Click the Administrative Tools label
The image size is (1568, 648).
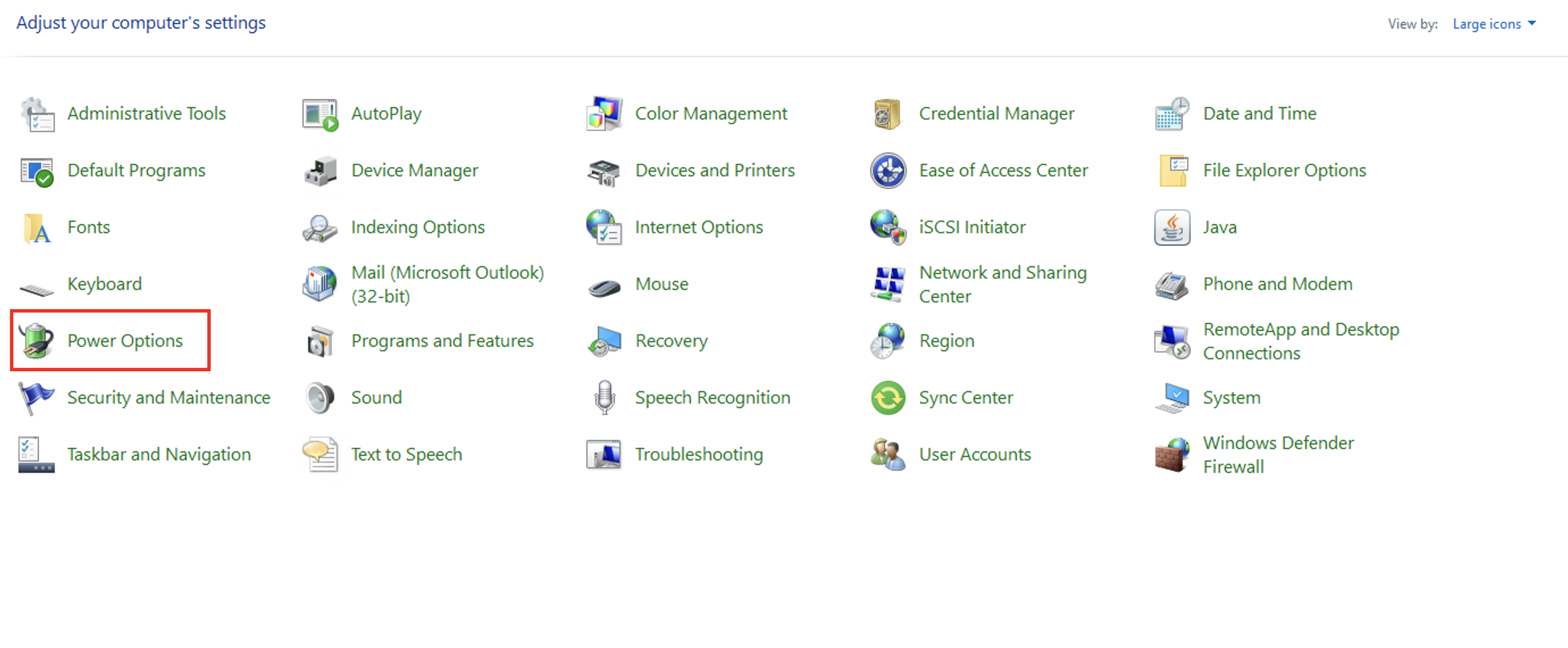pyautogui.click(x=146, y=113)
